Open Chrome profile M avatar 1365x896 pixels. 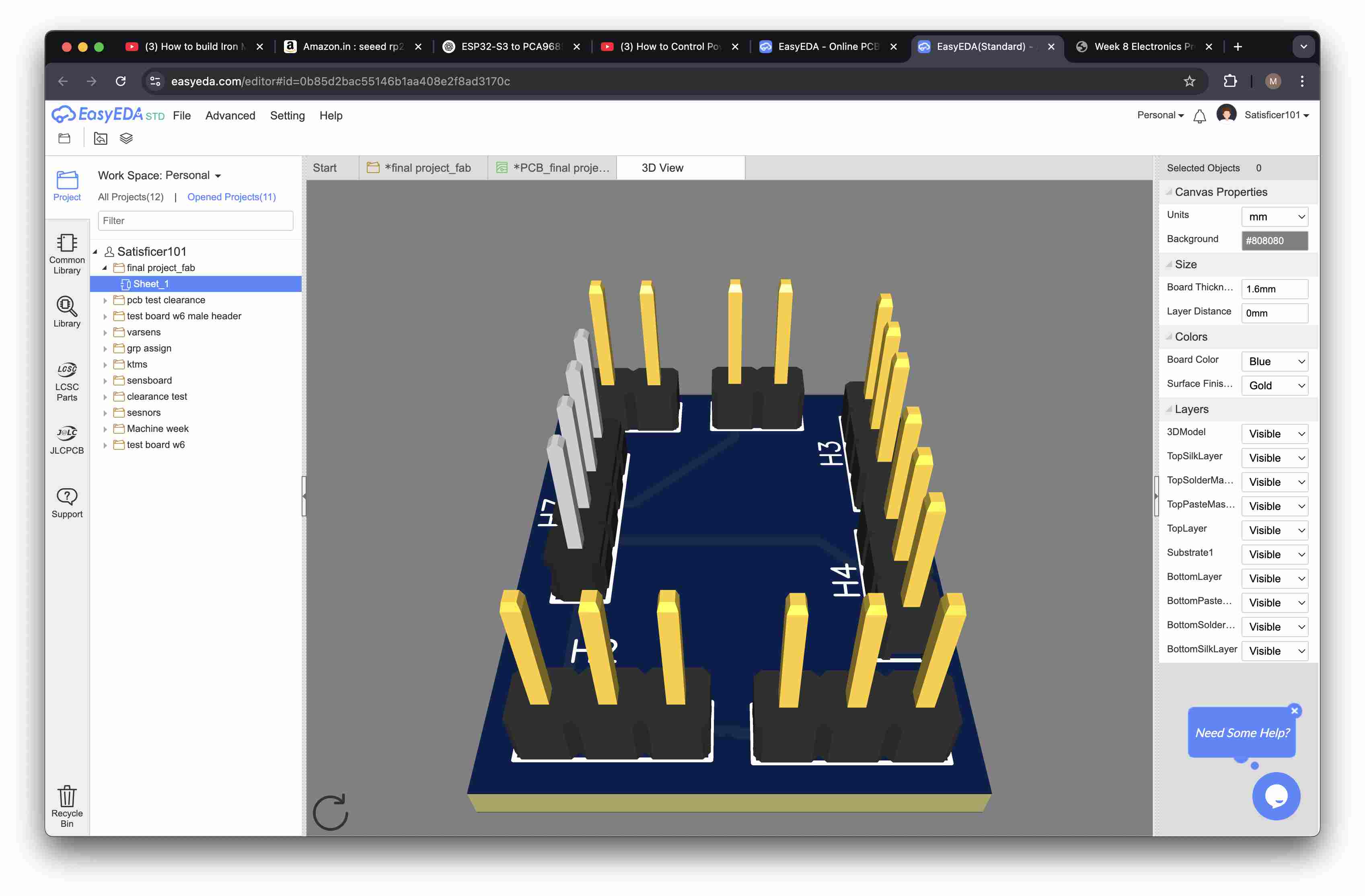(x=1273, y=81)
